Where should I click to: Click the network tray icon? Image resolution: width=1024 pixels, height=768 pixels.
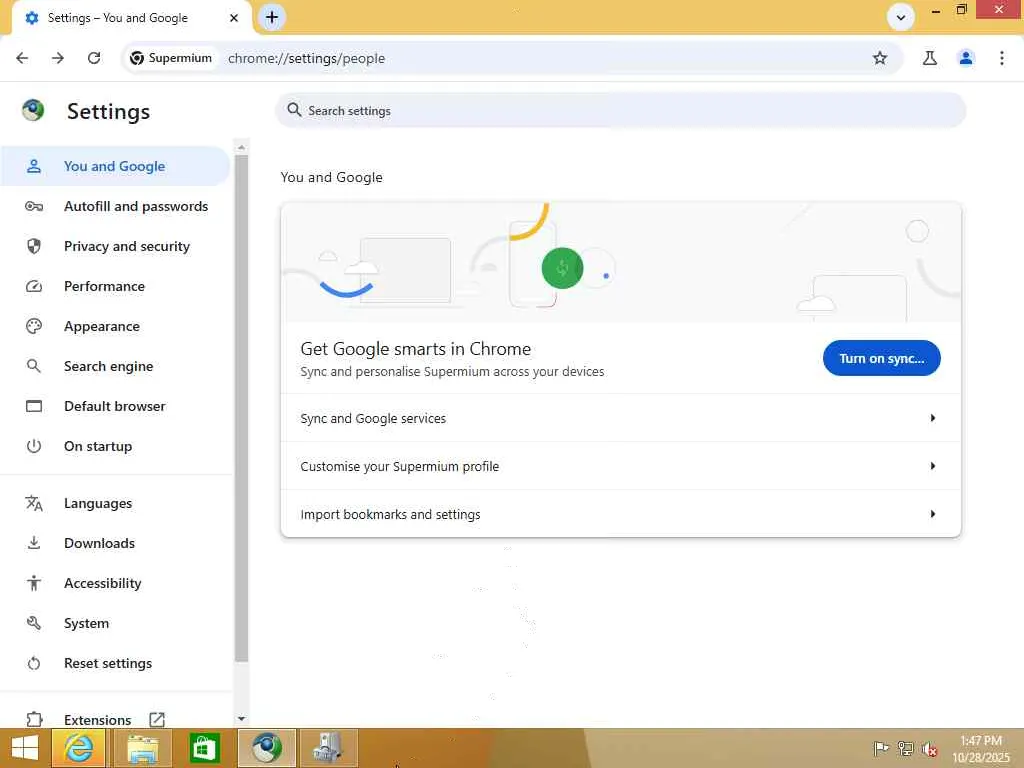point(906,748)
